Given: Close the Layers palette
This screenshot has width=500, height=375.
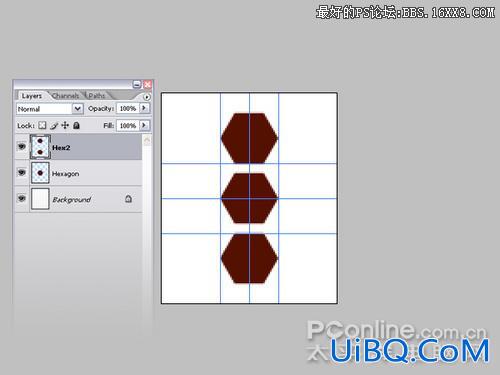Looking at the screenshot, I should [x=147, y=85].
